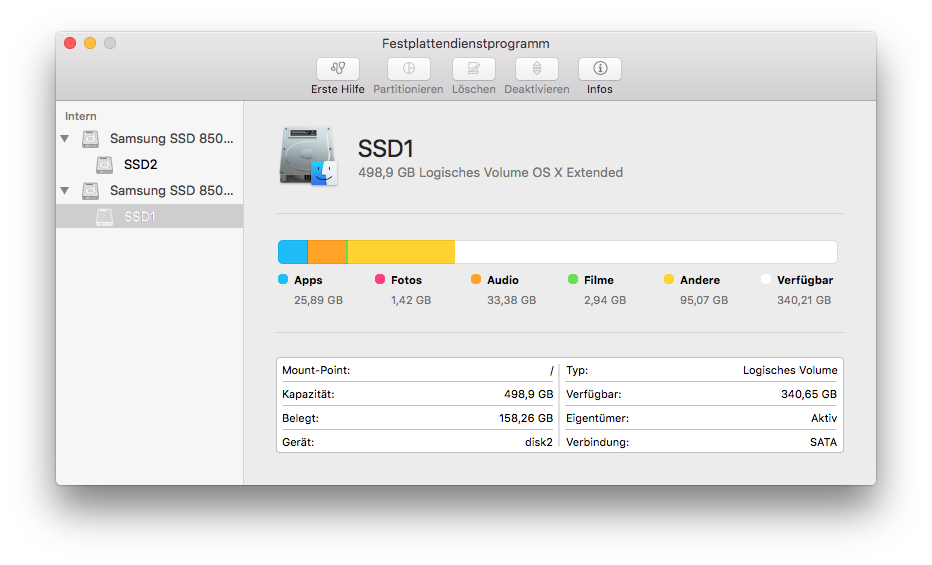Click the Mount-Point label
This screenshot has width=932, height=565.
[316, 370]
